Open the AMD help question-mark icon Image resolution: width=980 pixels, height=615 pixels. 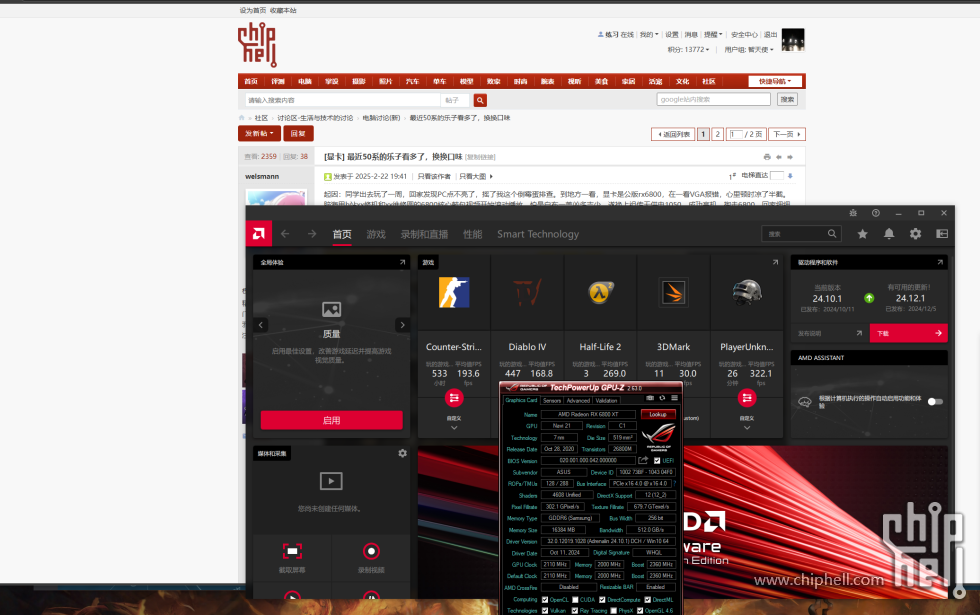[x=876, y=213]
